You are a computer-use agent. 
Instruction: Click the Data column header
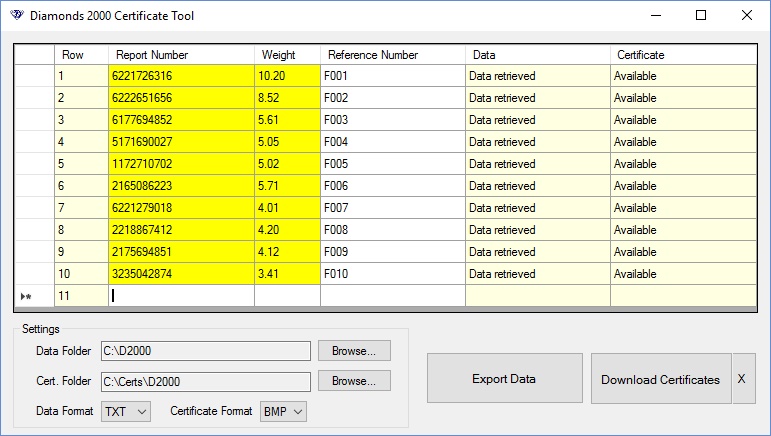pyautogui.click(x=537, y=55)
